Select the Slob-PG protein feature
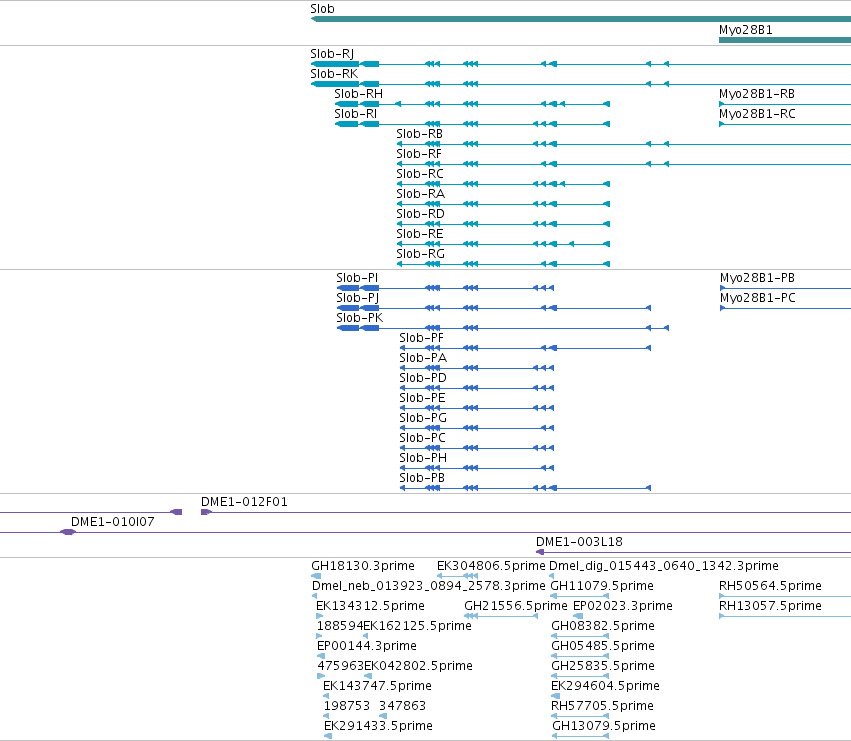The image size is (851, 741). (x=477, y=428)
